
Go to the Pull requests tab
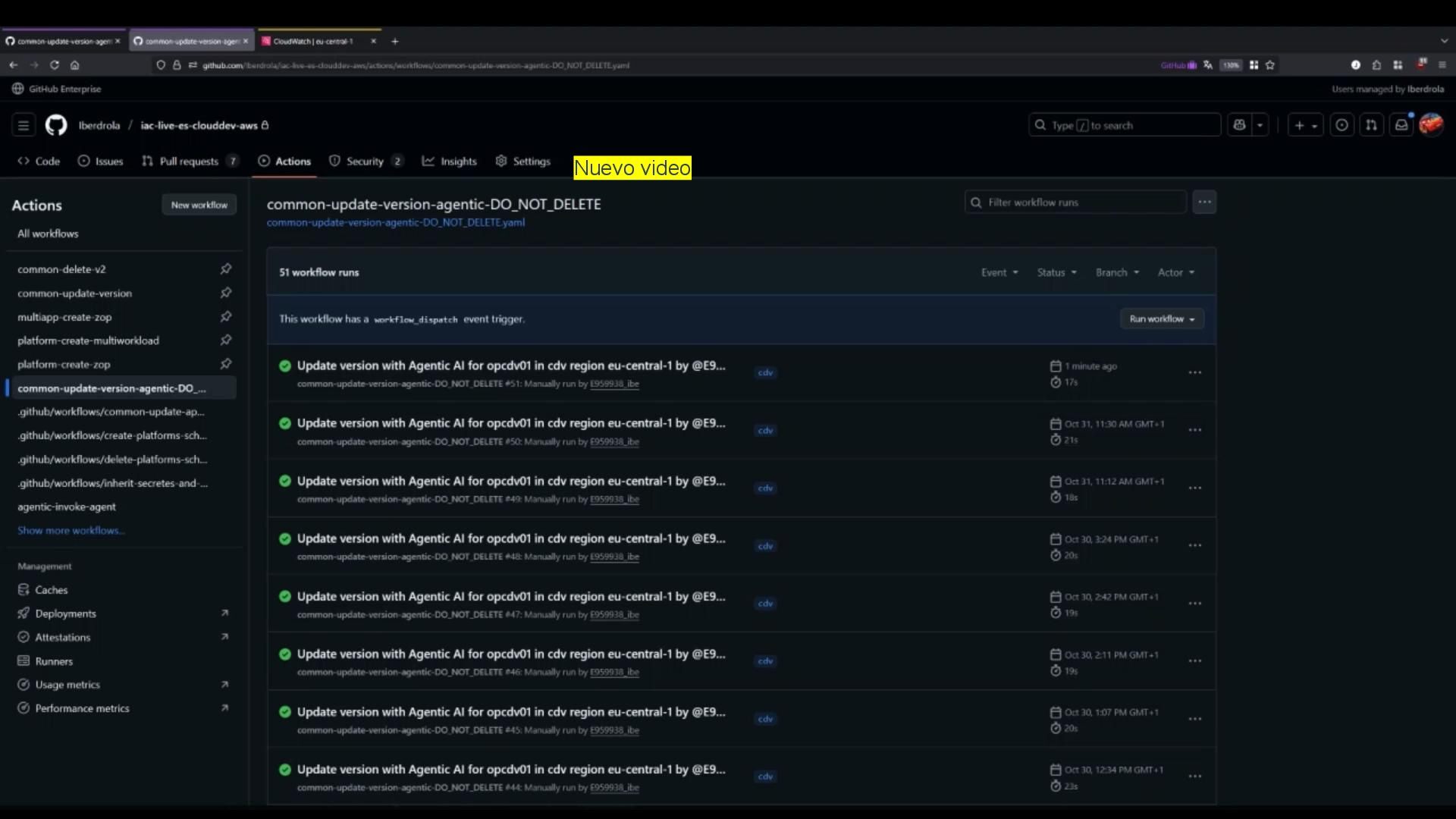click(189, 162)
